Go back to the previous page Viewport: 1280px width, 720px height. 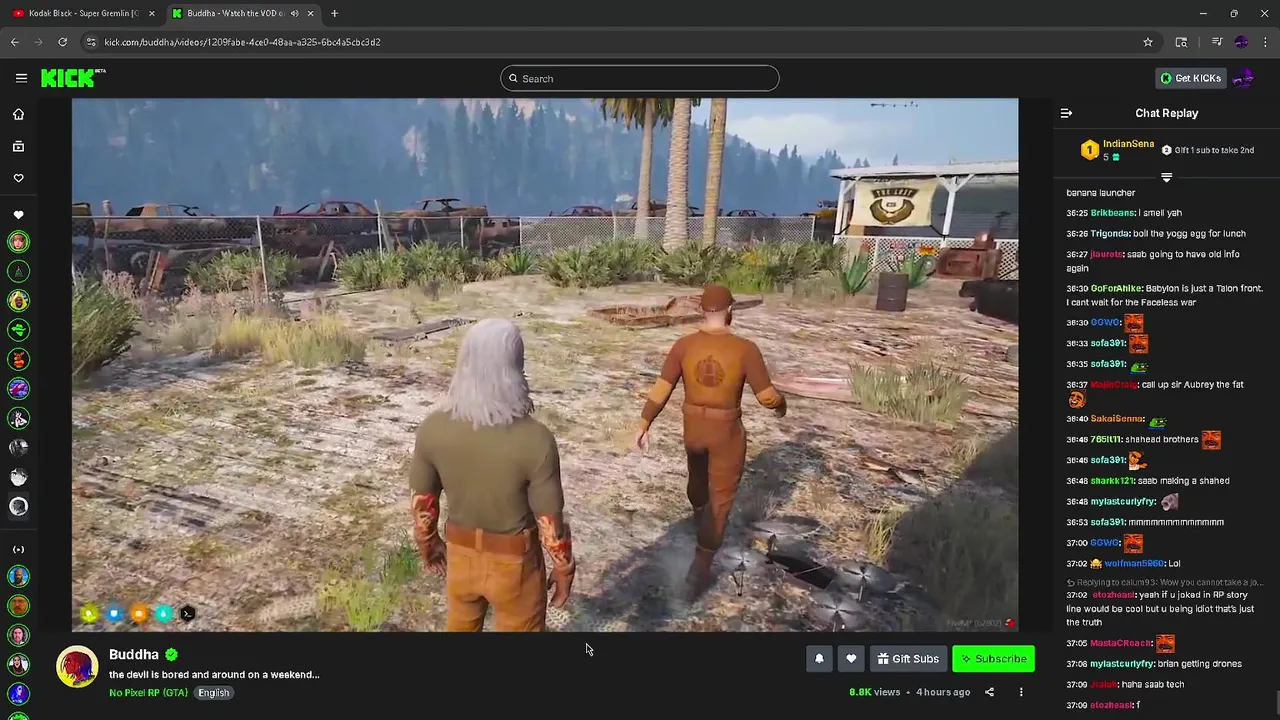pos(14,42)
